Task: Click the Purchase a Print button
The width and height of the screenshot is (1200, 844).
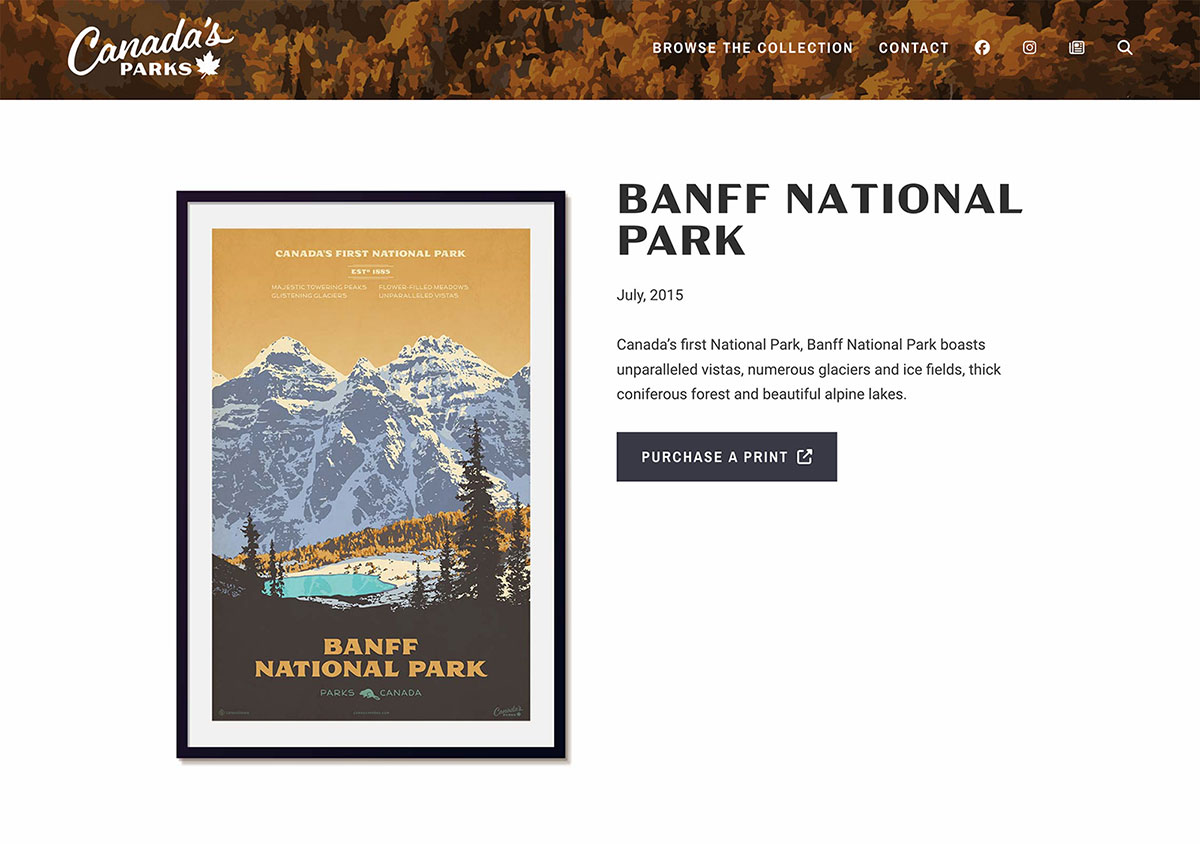Action: tap(727, 457)
